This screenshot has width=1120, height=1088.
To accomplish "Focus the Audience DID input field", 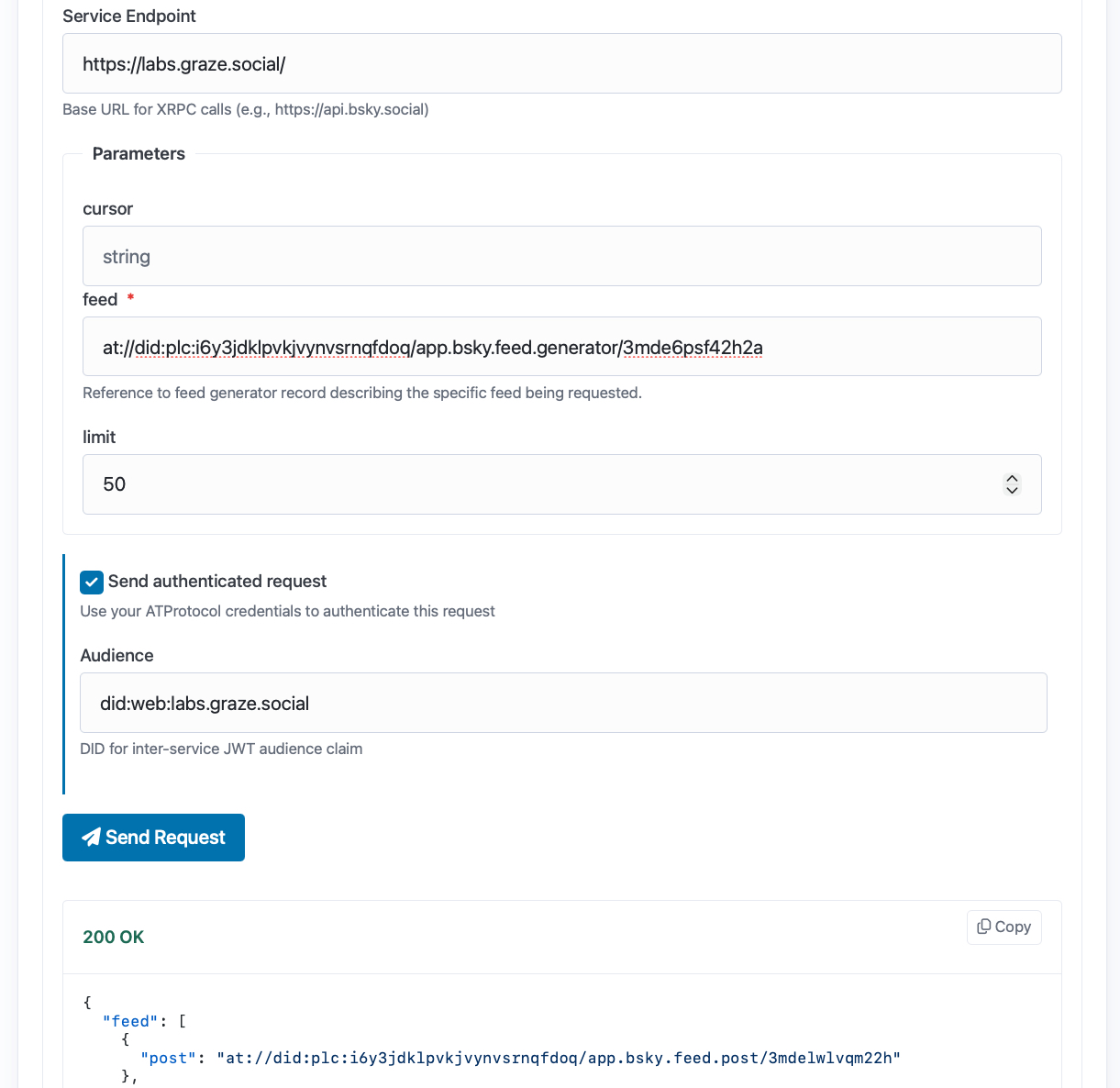I will (563, 704).
